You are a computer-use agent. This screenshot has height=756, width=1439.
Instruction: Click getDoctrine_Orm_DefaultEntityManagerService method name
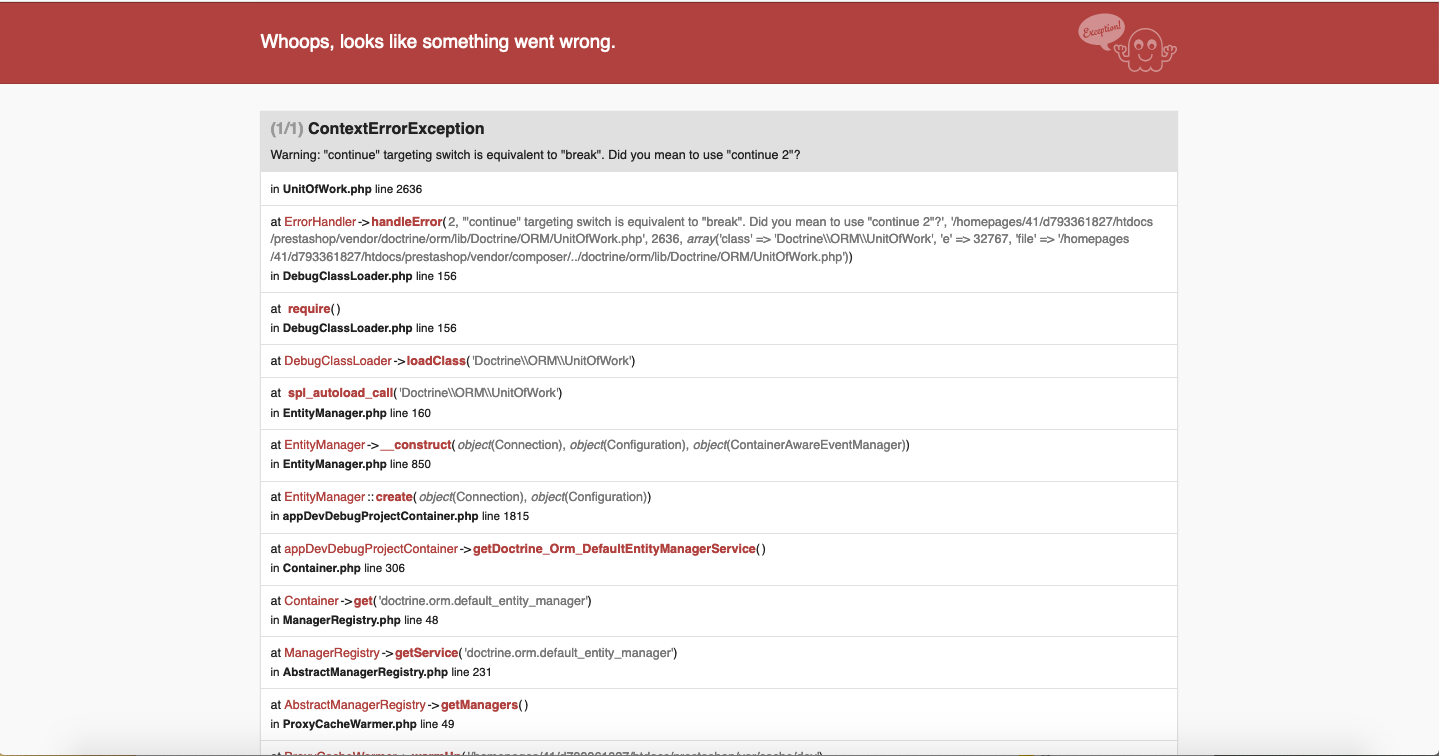point(614,549)
